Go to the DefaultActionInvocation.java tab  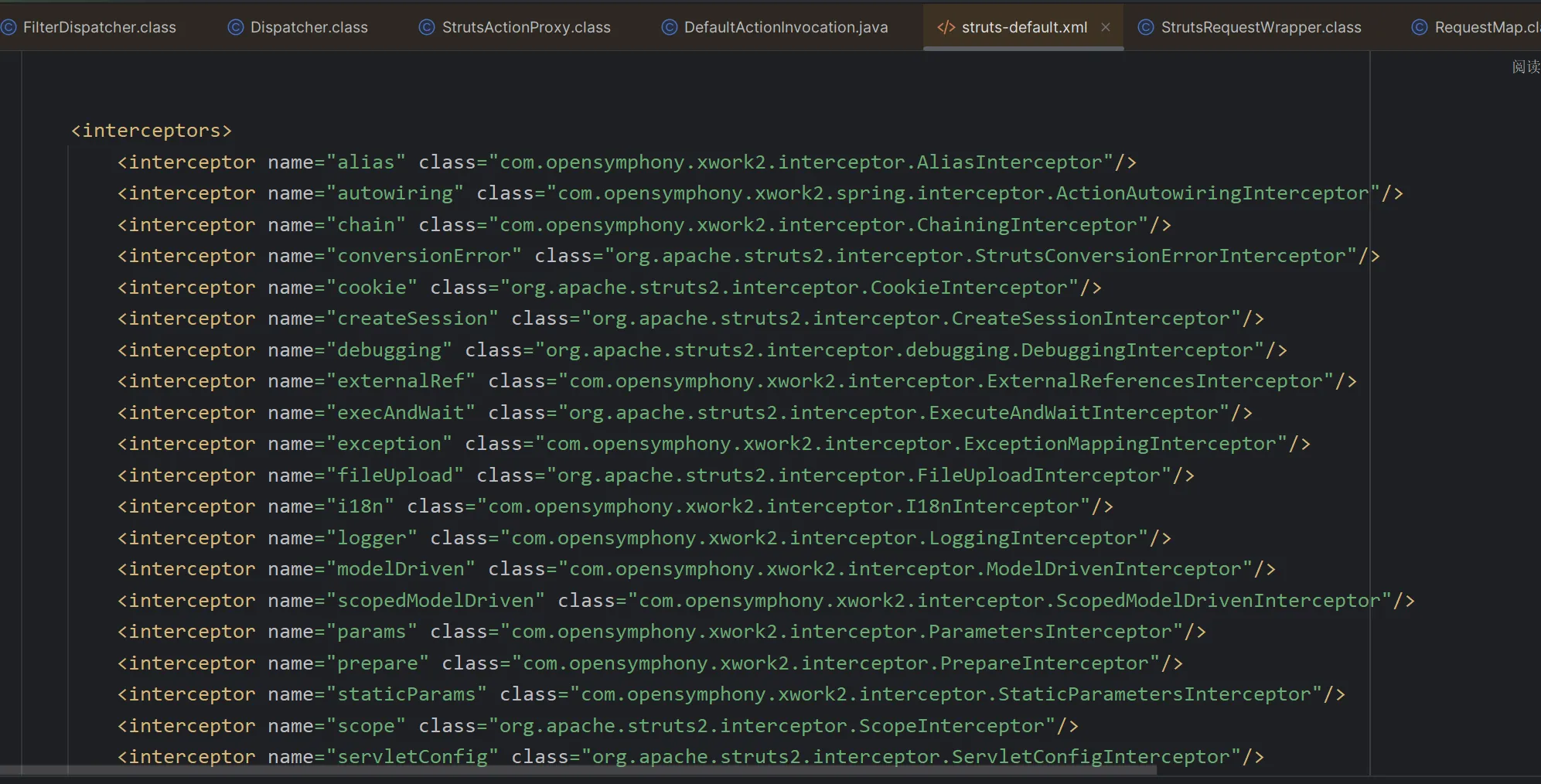pyautogui.click(x=776, y=27)
